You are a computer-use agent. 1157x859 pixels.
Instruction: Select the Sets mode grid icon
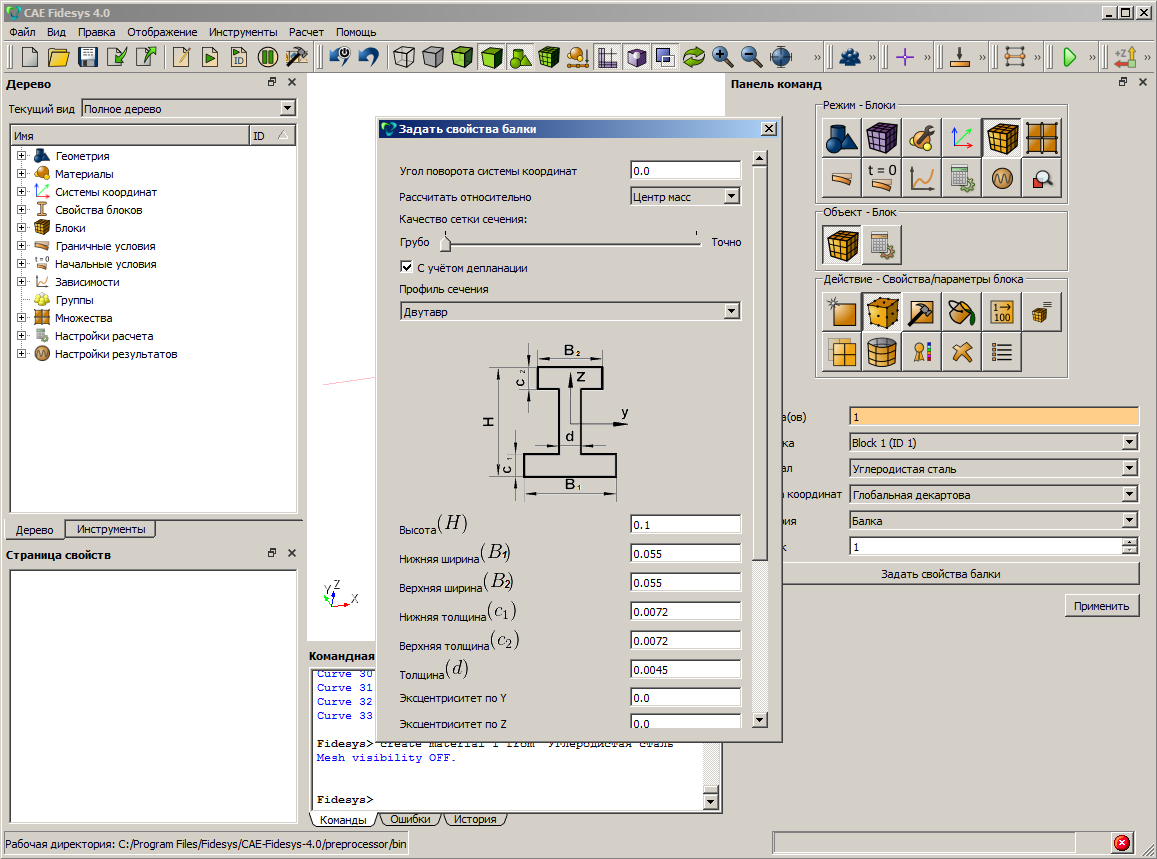pyautogui.click(x=1042, y=138)
